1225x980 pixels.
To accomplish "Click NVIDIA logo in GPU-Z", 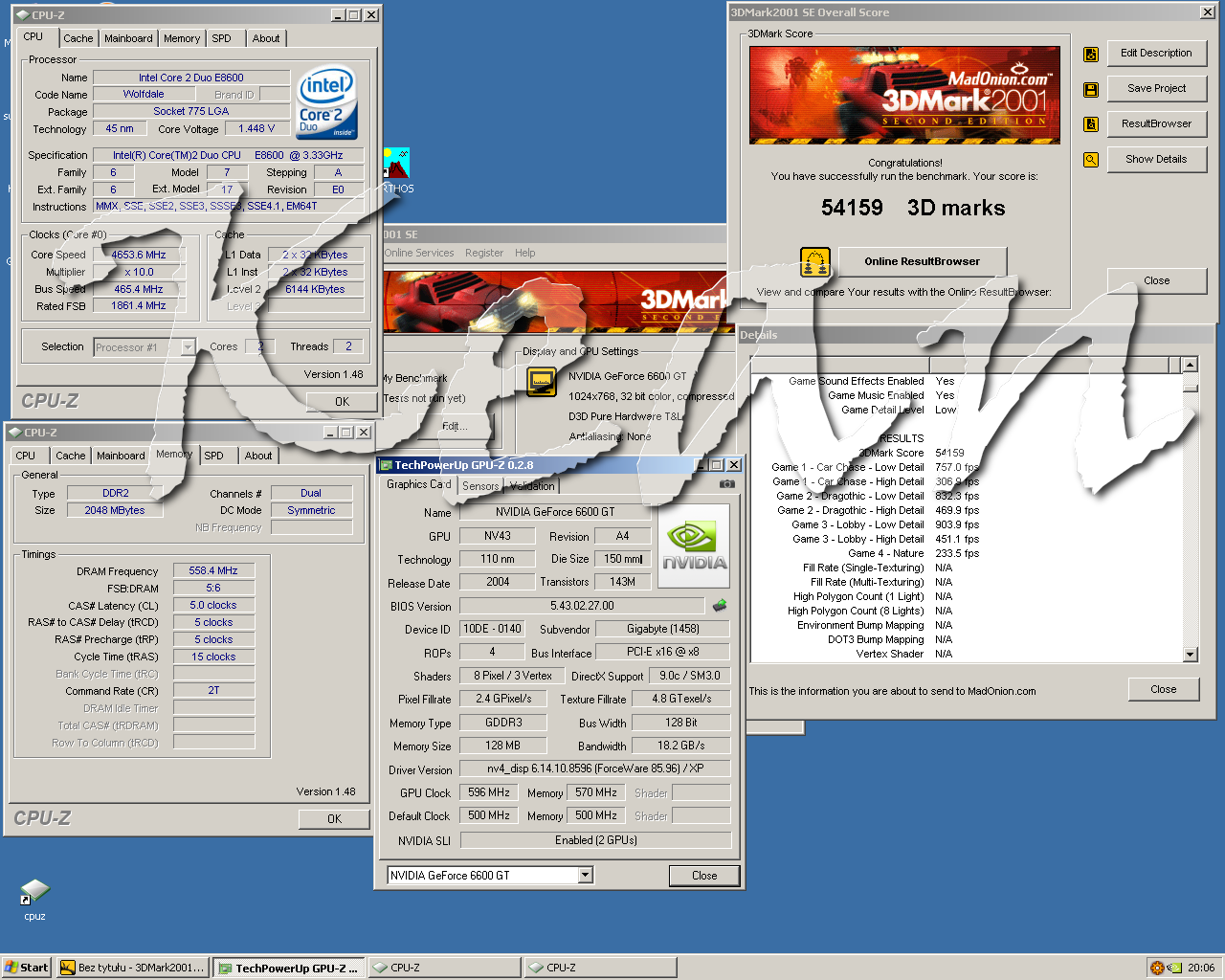I will (x=695, y=546).
